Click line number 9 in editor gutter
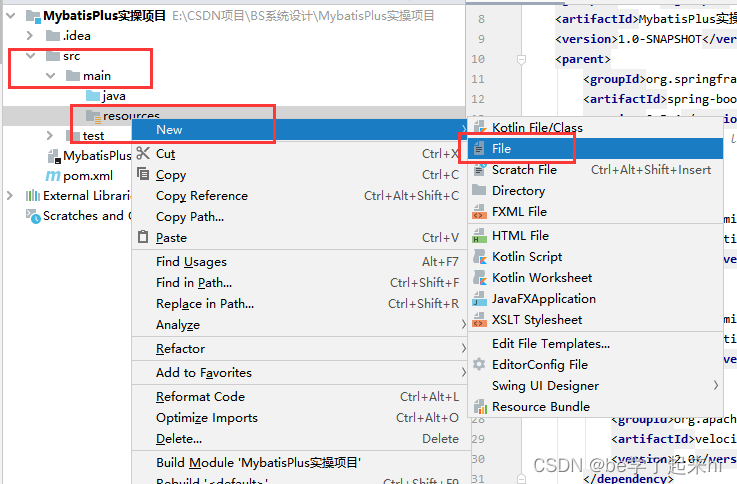Image resolution: width=737 pixels, height=484 pixels. 481,39
